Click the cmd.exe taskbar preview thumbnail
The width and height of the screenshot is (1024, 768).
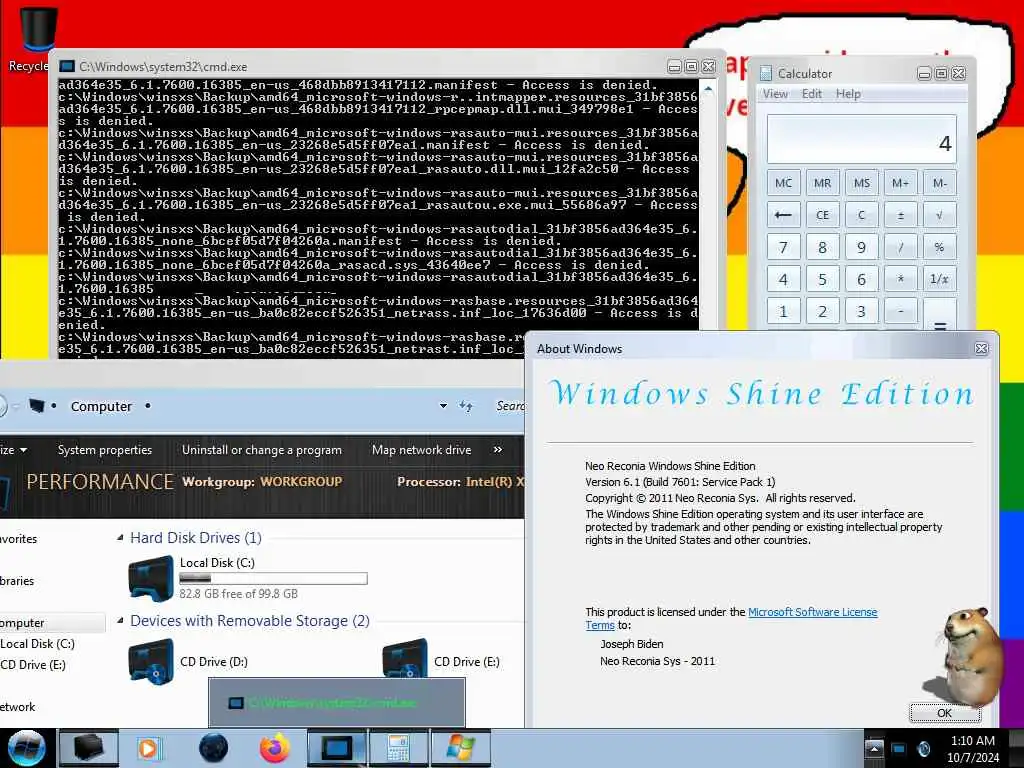336,702
